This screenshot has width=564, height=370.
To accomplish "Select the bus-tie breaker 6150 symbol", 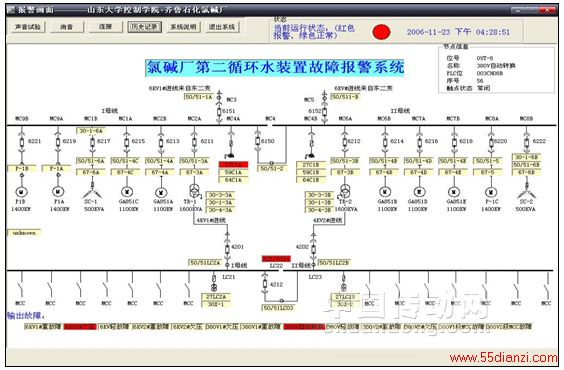I will [x=258, y=141].
